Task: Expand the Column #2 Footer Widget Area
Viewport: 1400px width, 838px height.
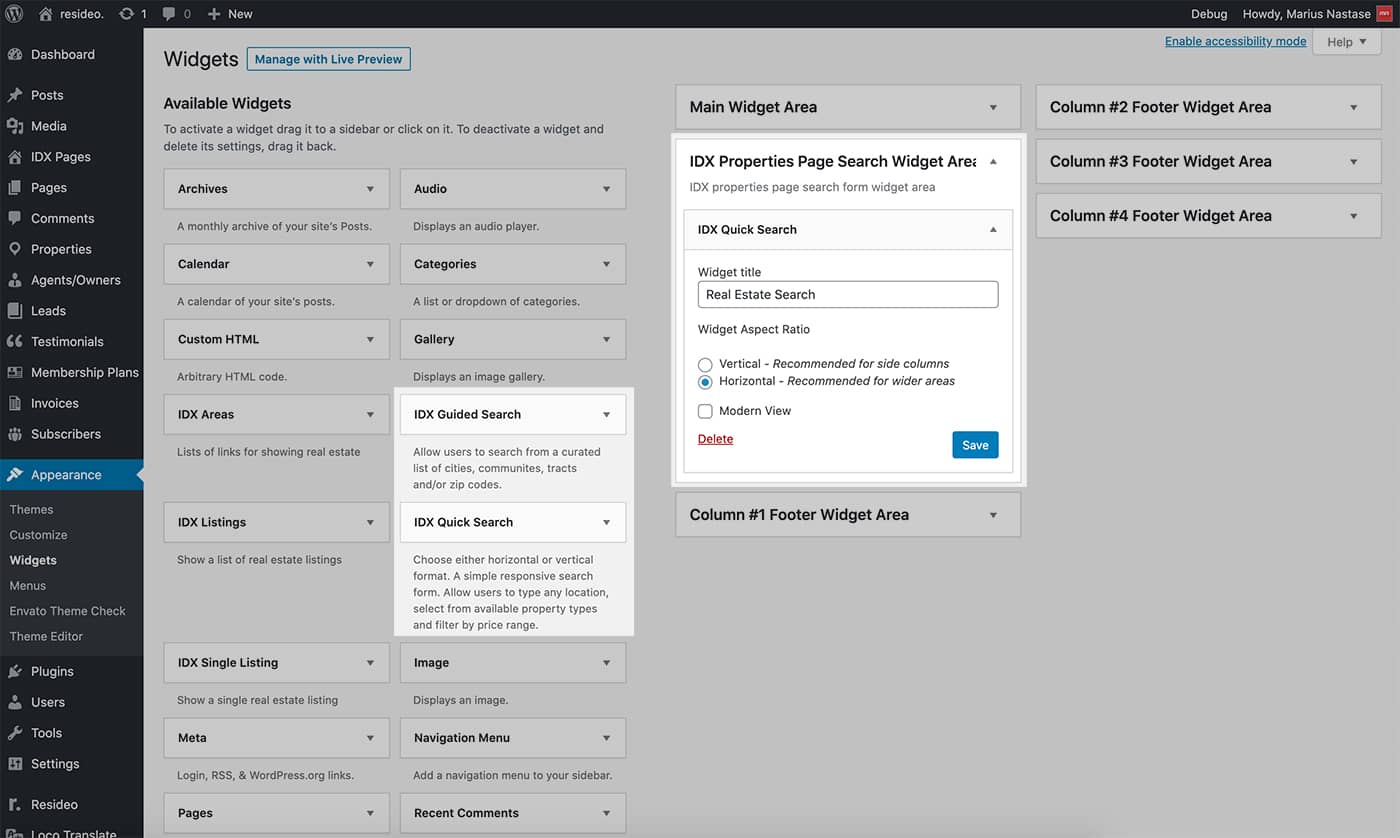Action: point(1353,107)
